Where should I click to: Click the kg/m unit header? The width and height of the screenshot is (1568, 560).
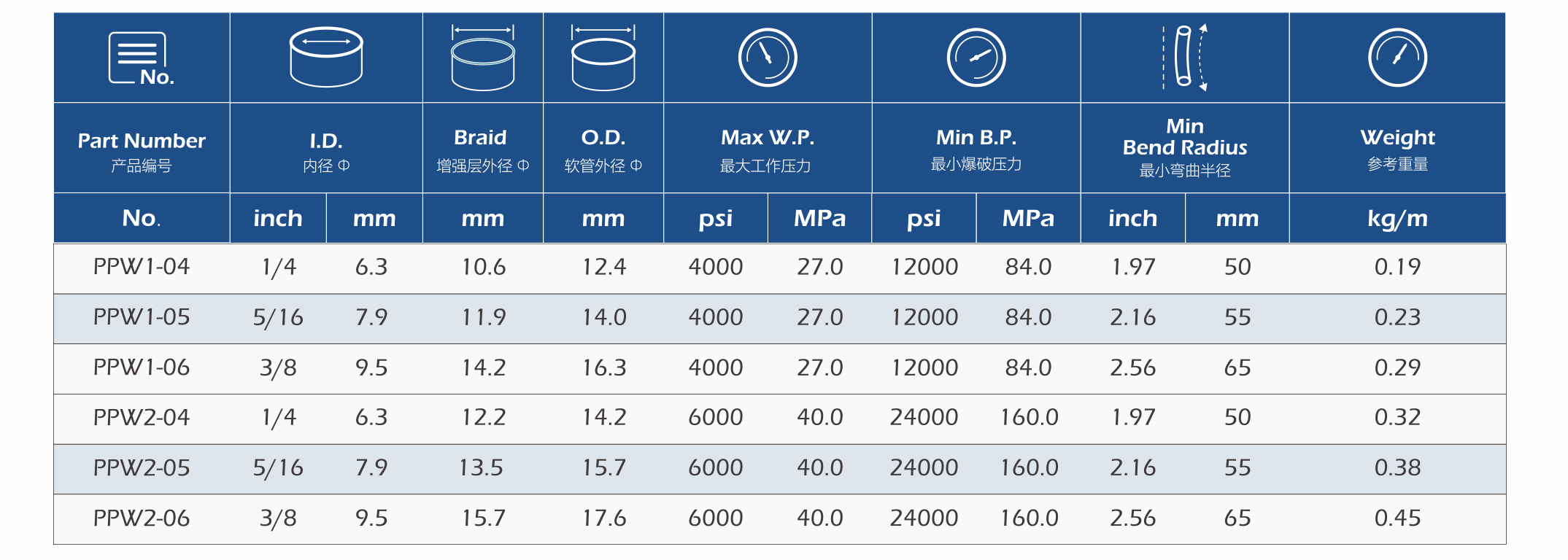(1397, 218)
